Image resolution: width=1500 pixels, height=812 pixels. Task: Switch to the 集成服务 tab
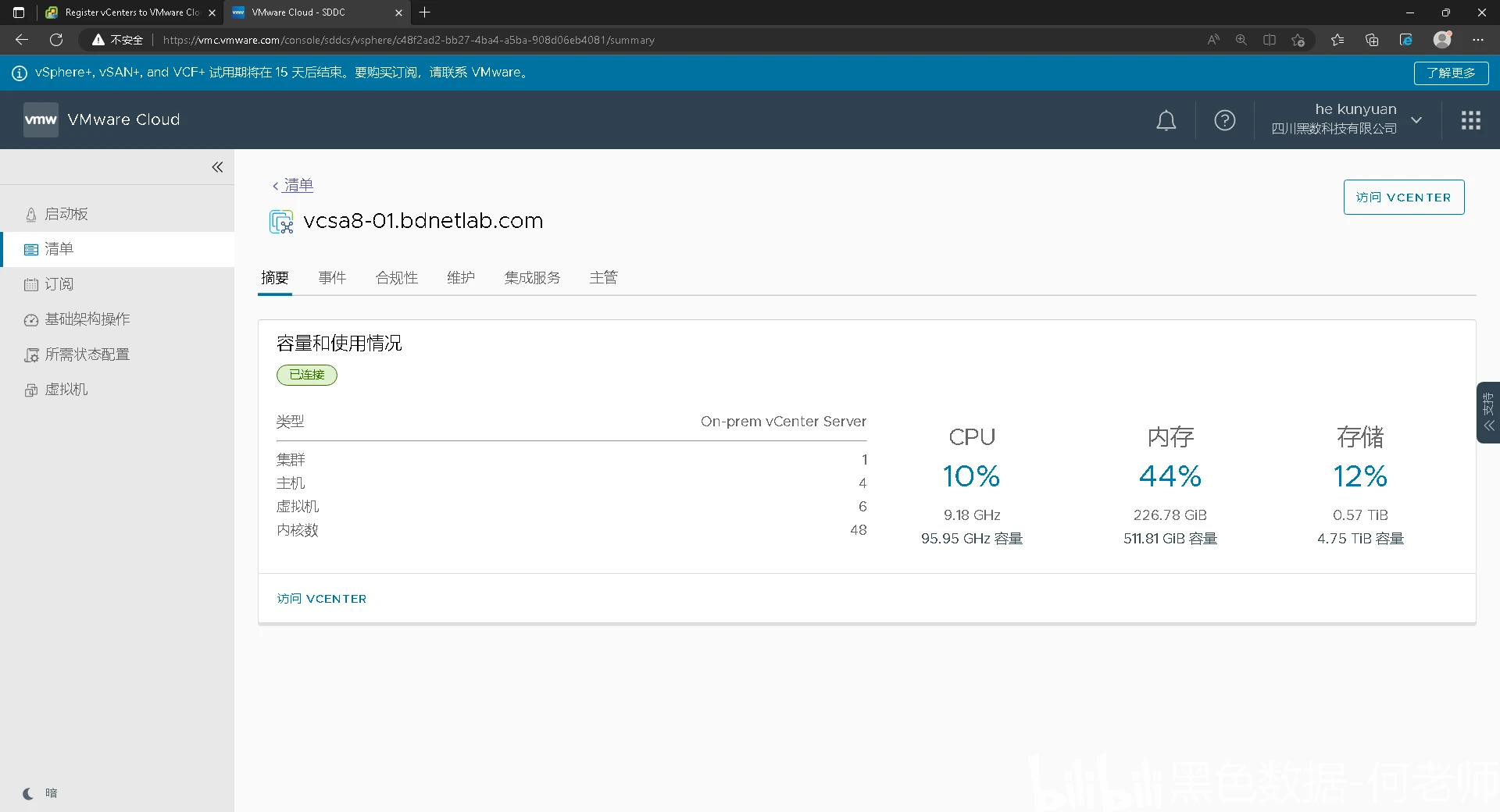coord(532,278)
